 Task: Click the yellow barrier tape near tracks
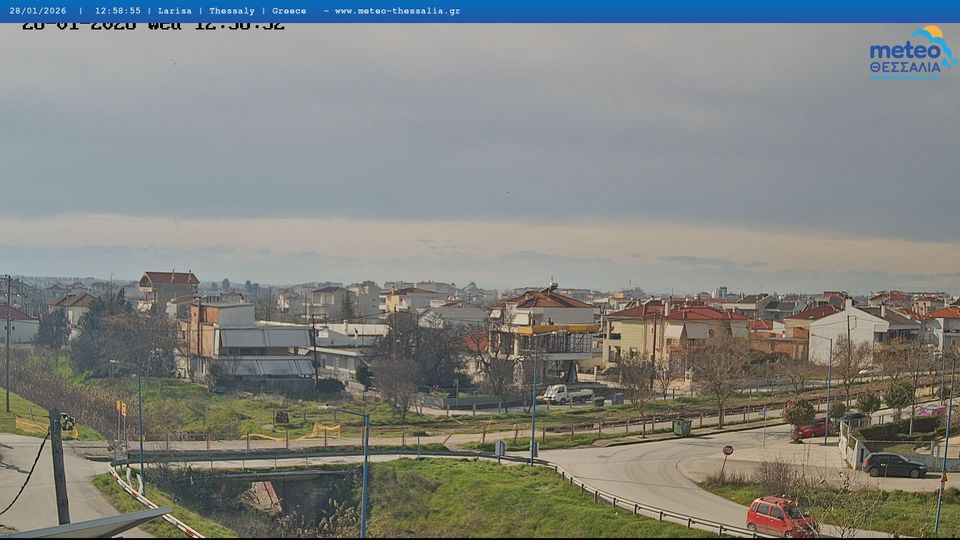click(x=320, y=431)
